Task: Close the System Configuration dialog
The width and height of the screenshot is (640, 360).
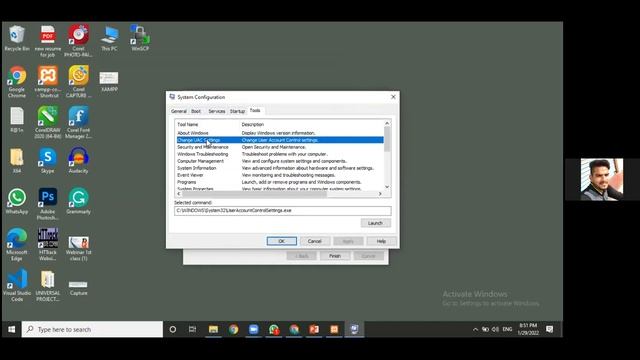Action: click(x=393, y=97)
